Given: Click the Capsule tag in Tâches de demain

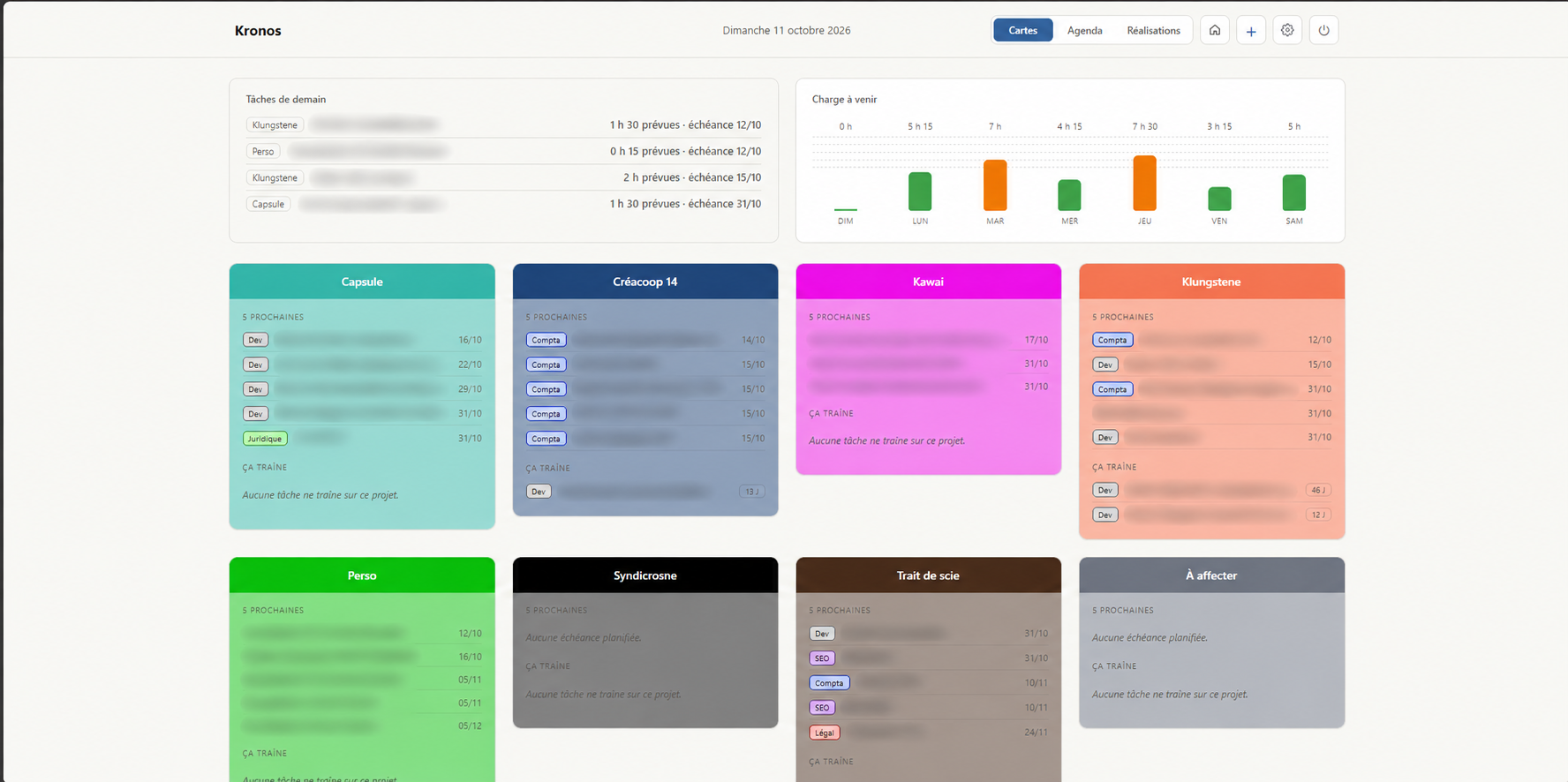Looking at the screenshot, I should click(x=268, y=204).
